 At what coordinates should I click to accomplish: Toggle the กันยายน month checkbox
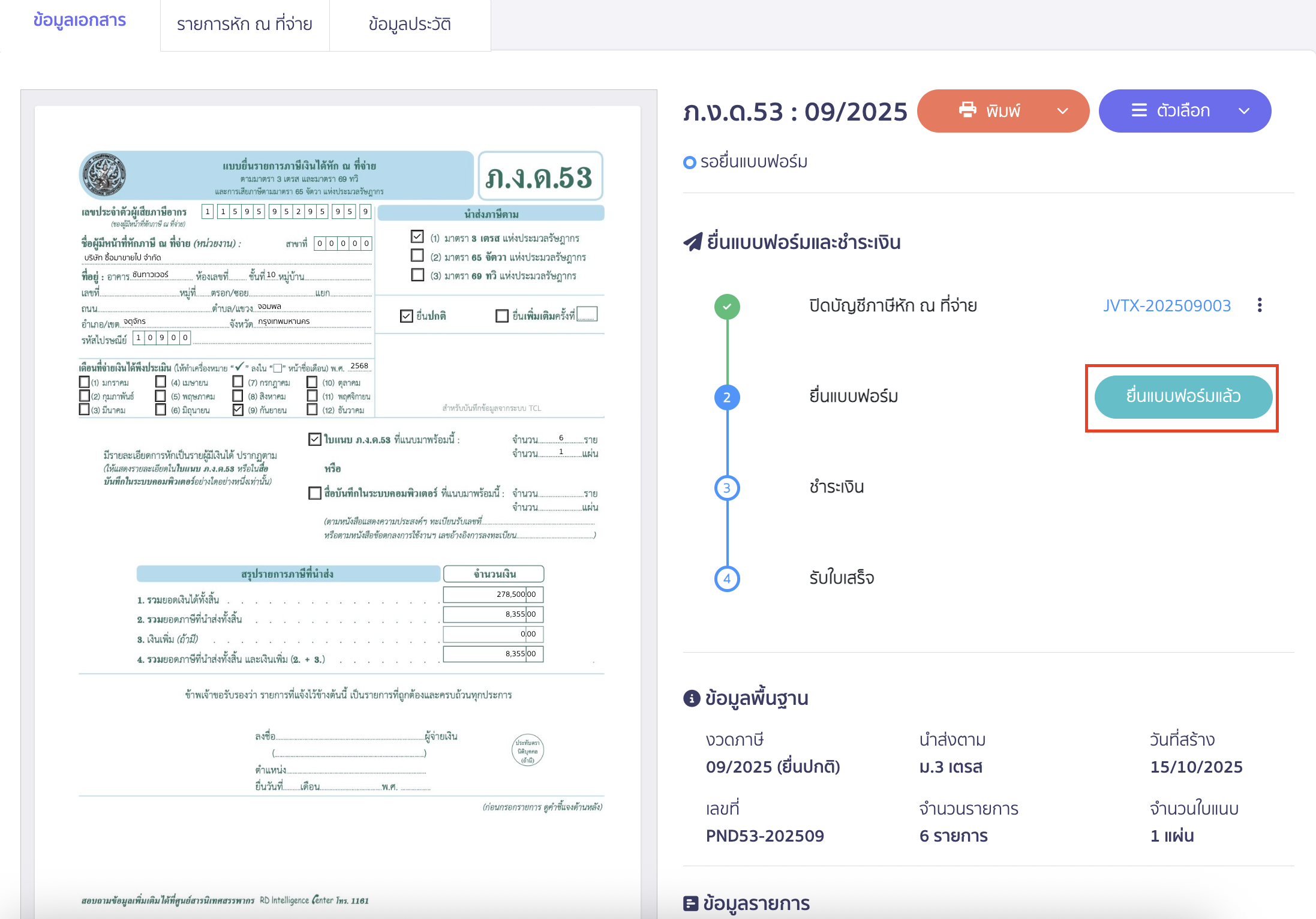tap(238, 410)
